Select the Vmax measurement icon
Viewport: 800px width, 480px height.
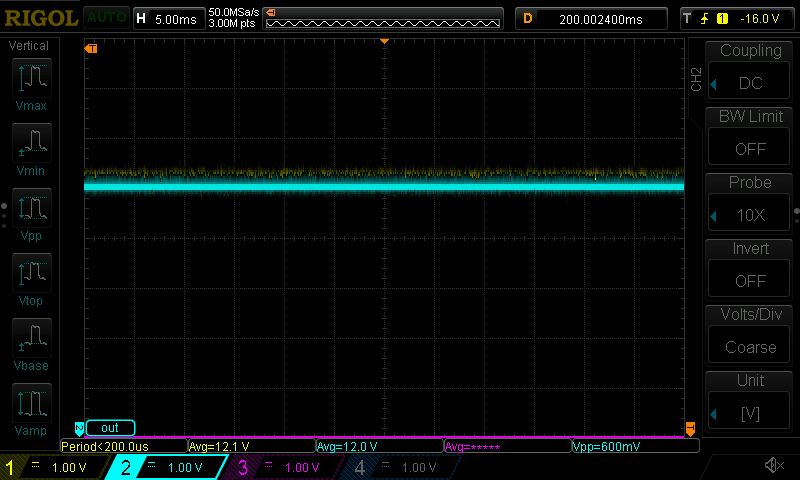click(x=32, y=78)
